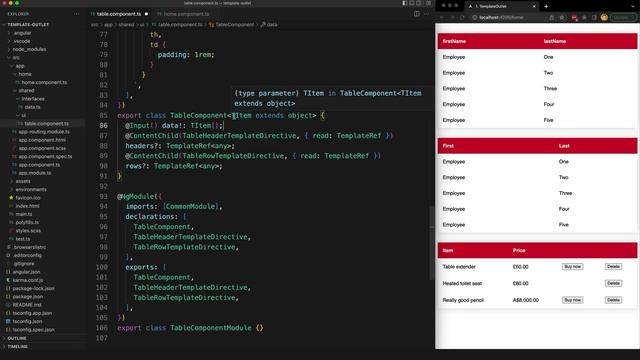Open app.module.ts file

(34, 173)
